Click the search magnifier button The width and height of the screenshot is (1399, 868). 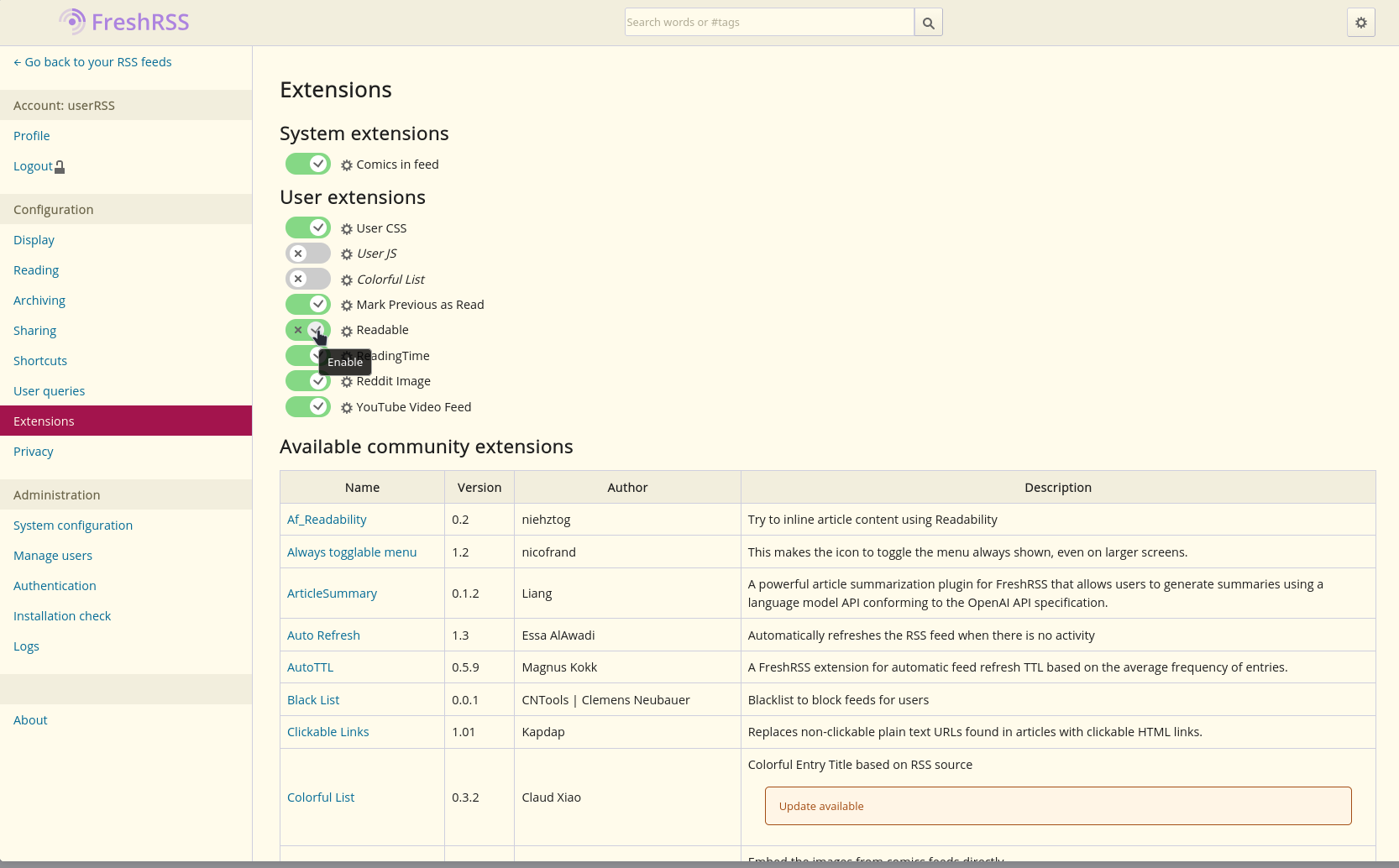[x=928, y=23]
